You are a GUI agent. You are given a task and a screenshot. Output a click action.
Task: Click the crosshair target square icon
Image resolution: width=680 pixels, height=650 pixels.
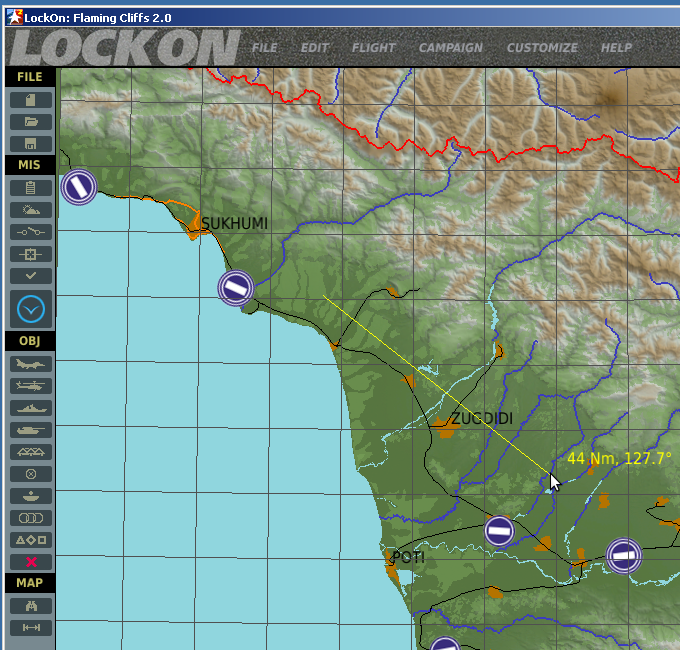coord(31,254)
